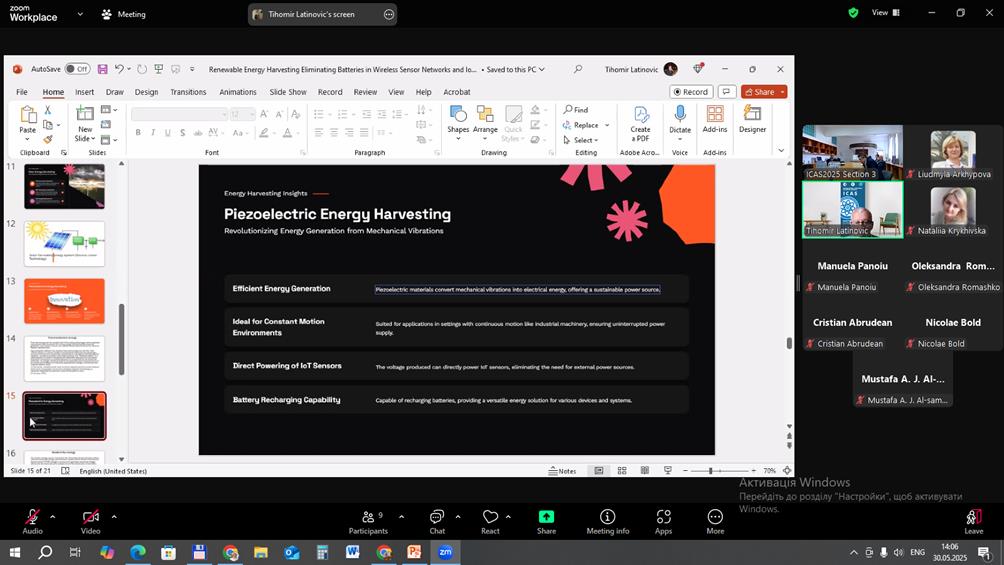Open Zoom Meeting info

click(608, 522)
